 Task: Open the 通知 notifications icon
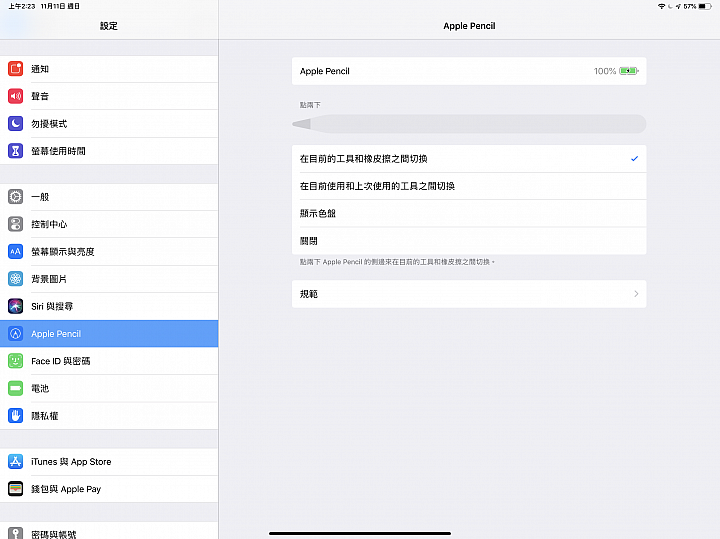click(x=16, y=69)
